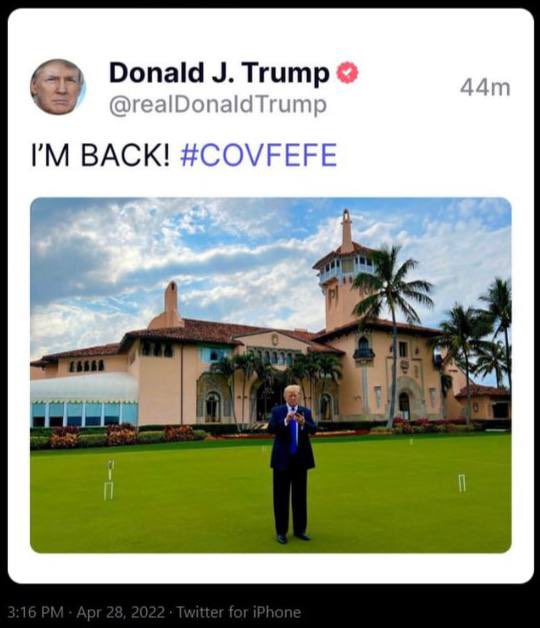Click the right croquet wicket on the lawn
The image size is (540, 628).
pyautogui.click(x=462, y=483)
